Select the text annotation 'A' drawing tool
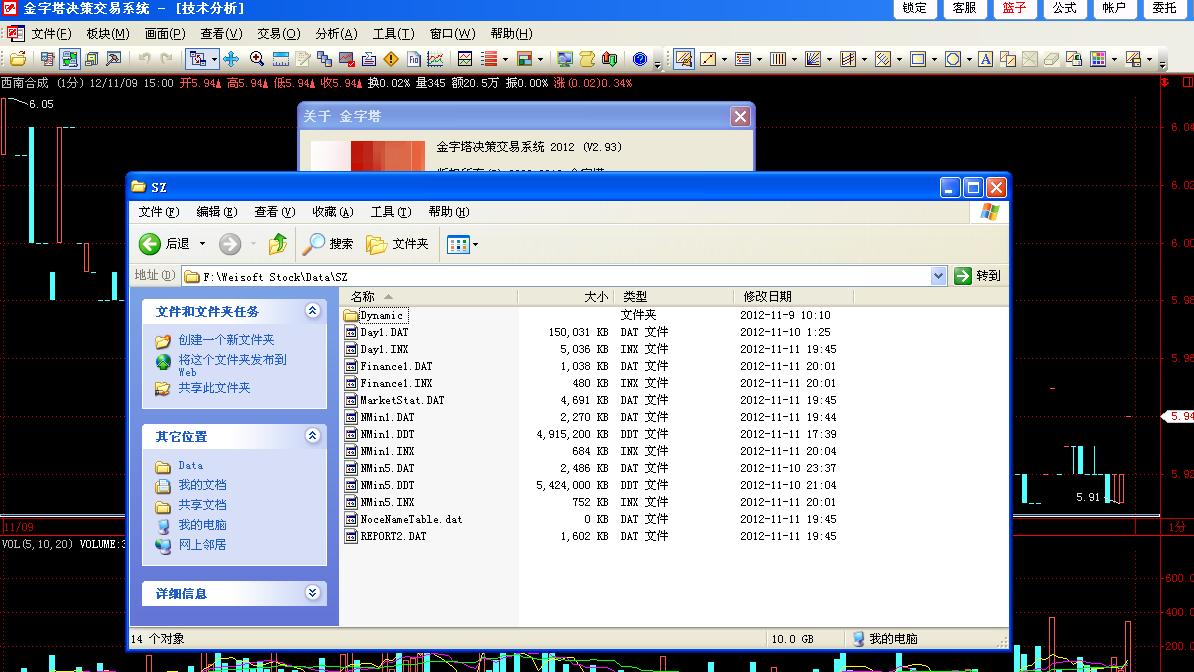Viewport: 1194px width, 672px height. click(x=985, y=59)
